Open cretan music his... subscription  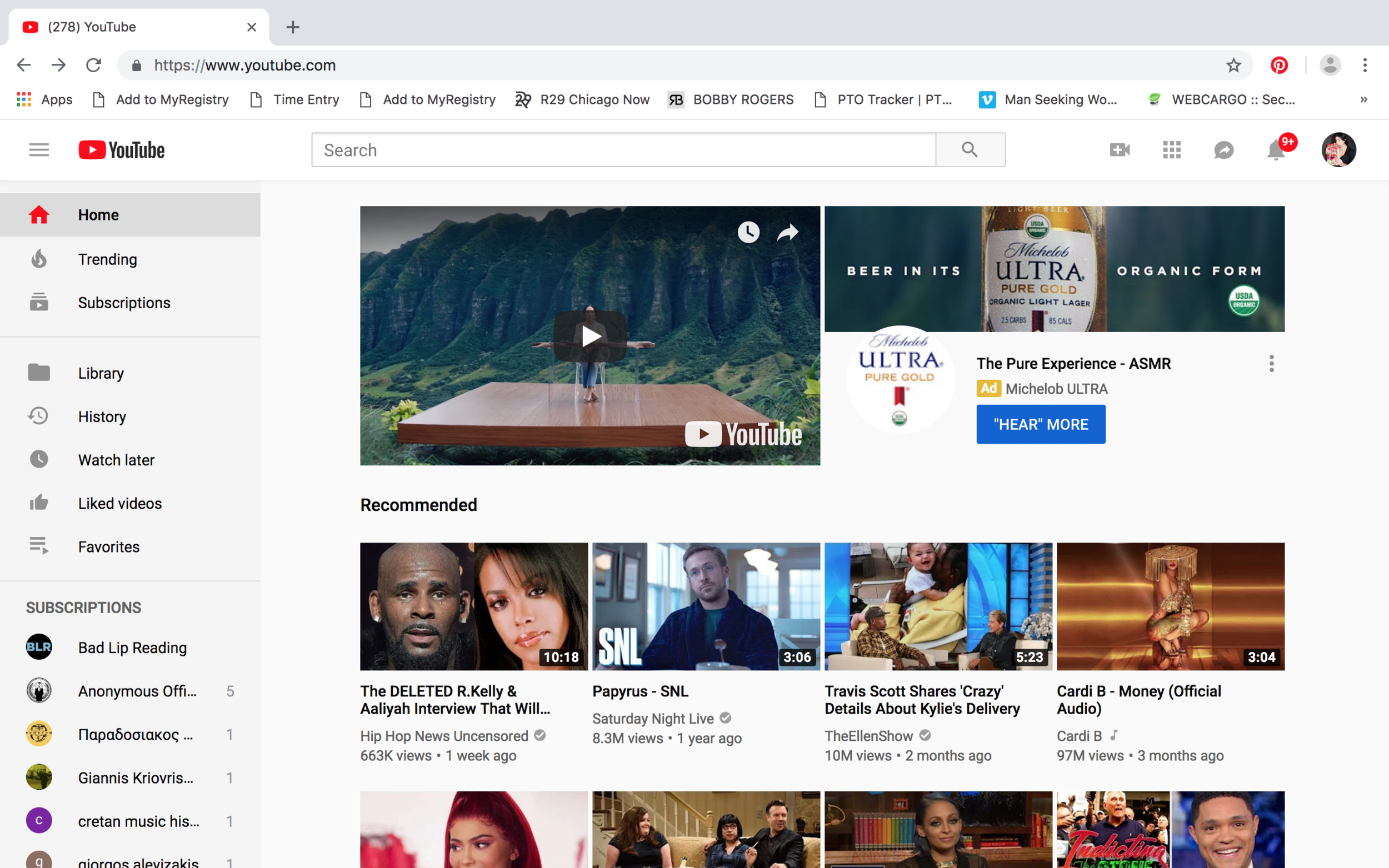[x=130, y=821]
